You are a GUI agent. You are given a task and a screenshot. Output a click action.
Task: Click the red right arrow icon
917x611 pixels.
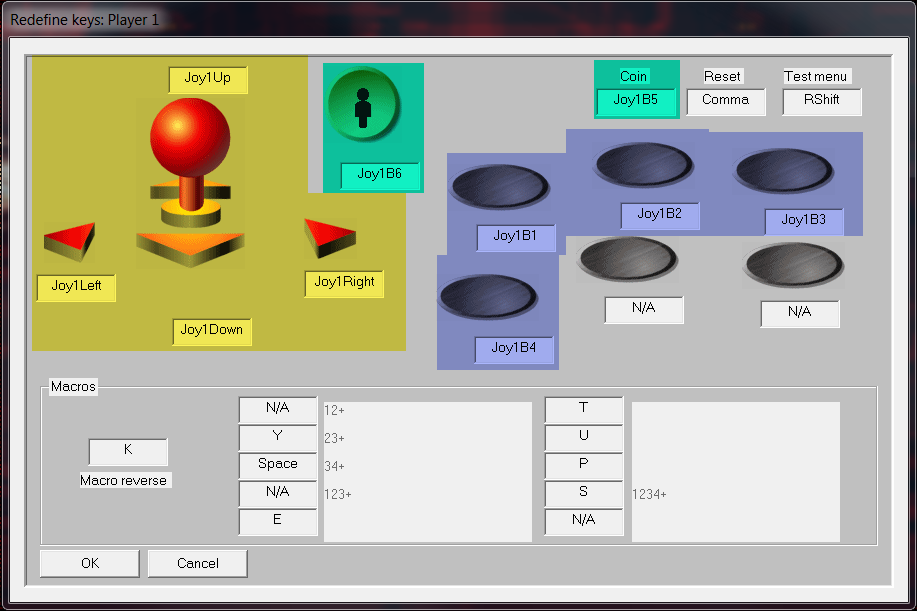click(330, 236)
